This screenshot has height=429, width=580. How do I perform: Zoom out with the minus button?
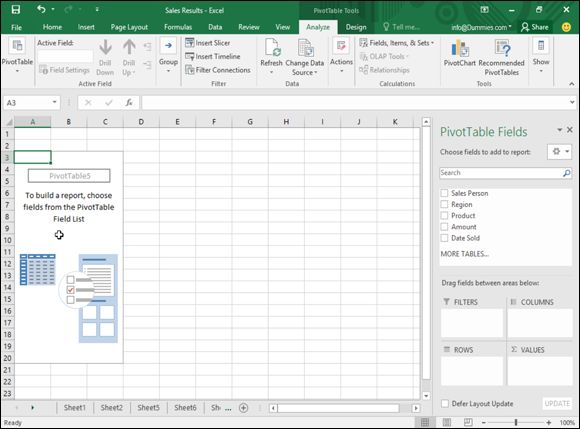(x=483, y=422)
